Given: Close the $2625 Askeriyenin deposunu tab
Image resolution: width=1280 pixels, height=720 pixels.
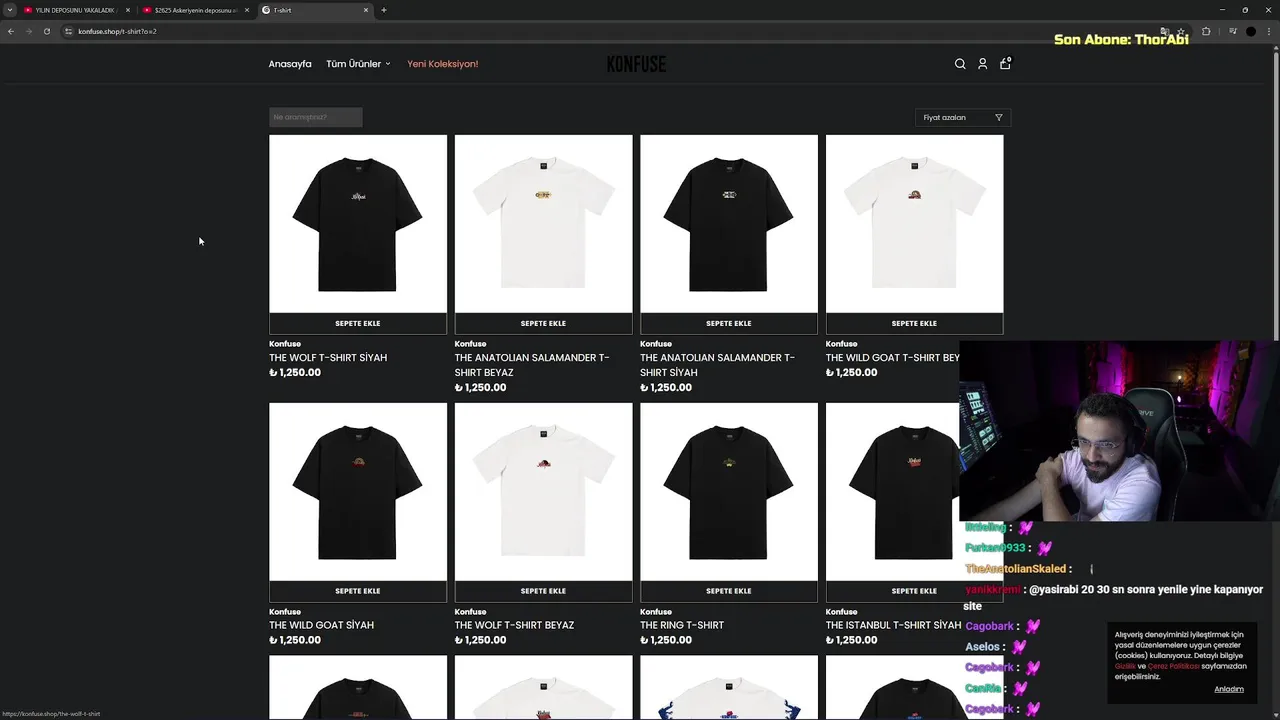Looking at the screenshot, I should pos(247,10).
